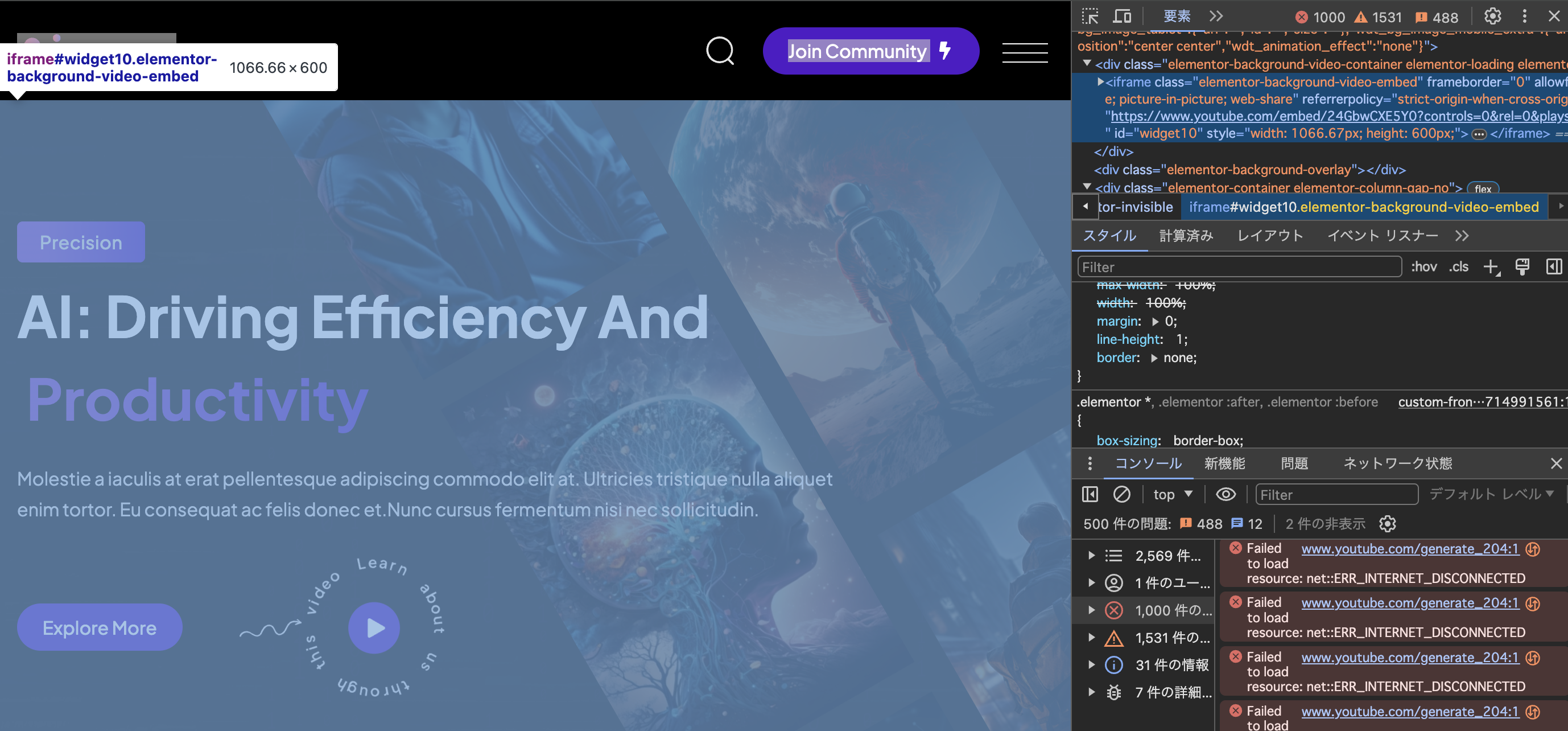Click the webpage search magnifier icon
This screenshot has width=1568, height=731.
tap(720, 51)
